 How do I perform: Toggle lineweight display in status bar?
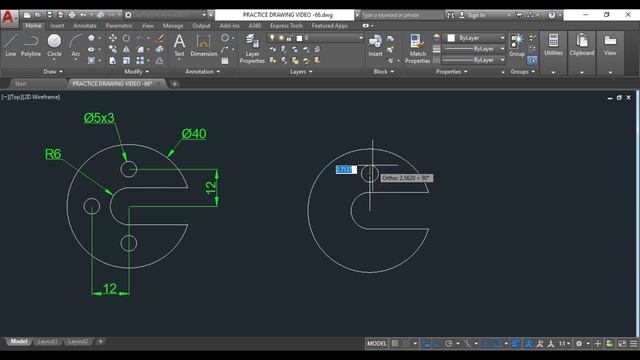[x=516, y=344]
